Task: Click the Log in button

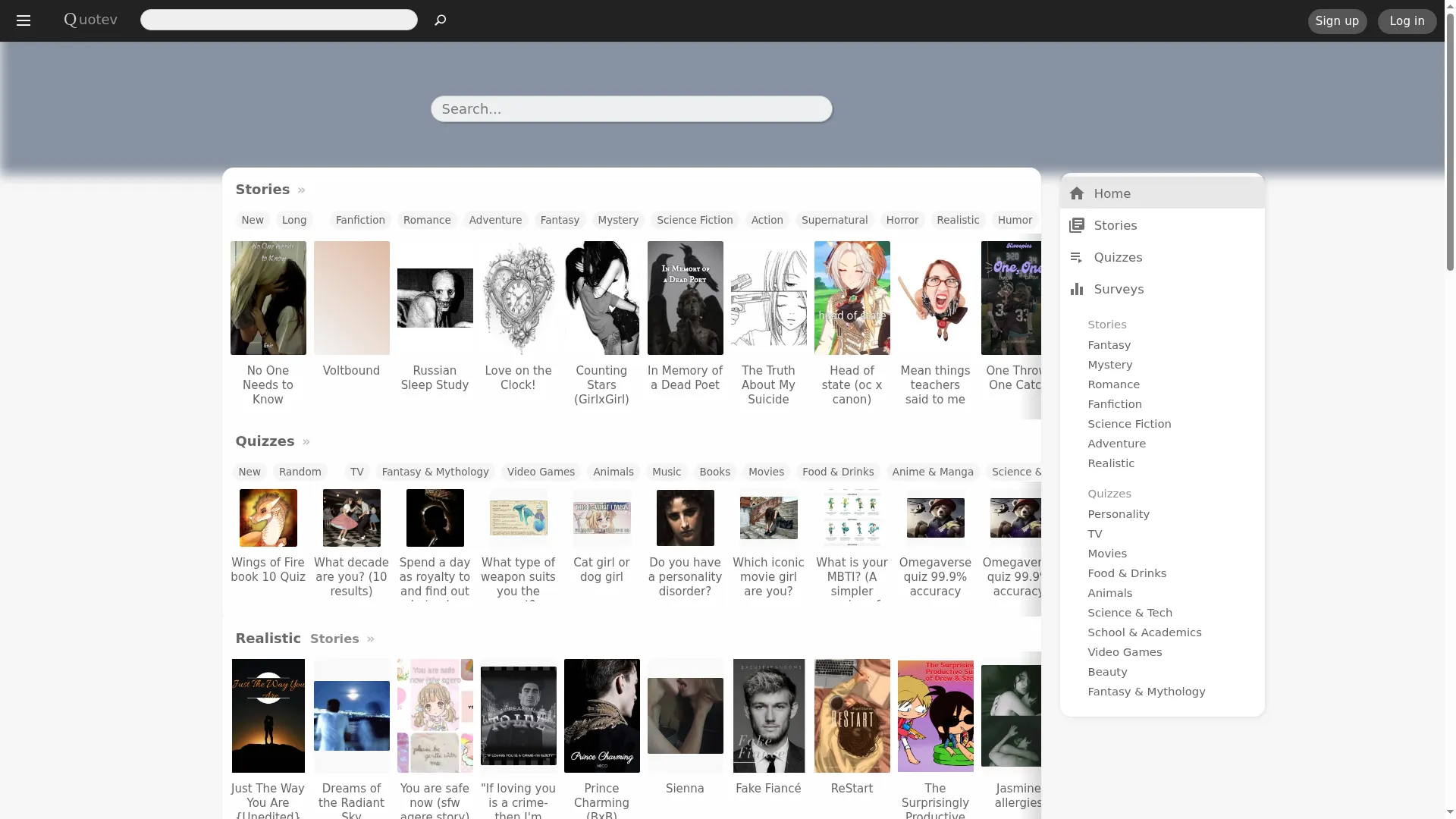Action: click(1407, 21)
